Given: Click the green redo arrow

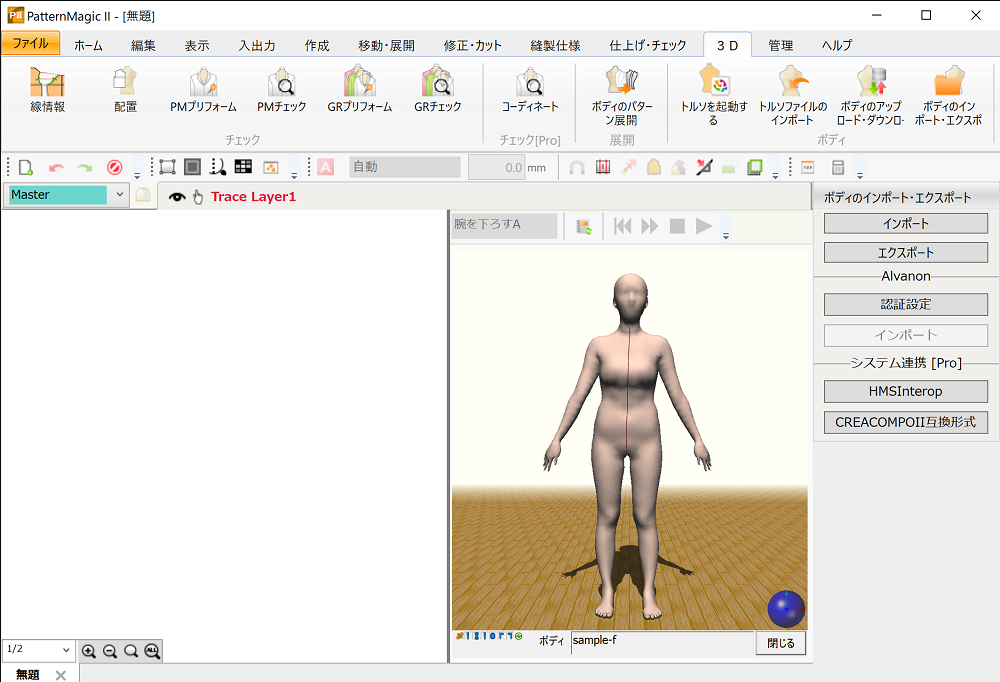Looking at the screenshot, I should pyautogui.click(x=84, y=168).
